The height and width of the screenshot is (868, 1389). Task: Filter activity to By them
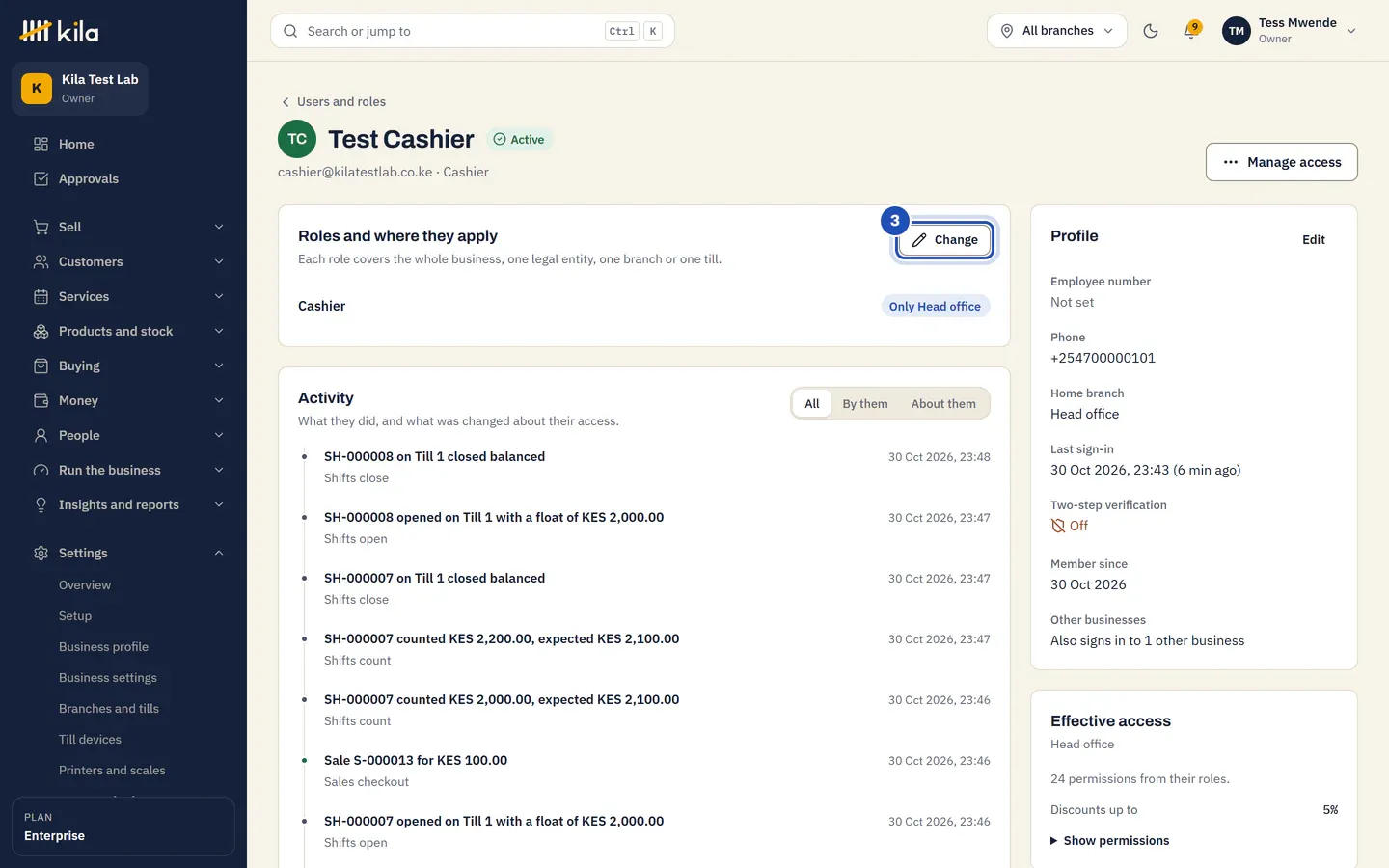[865, 403]
